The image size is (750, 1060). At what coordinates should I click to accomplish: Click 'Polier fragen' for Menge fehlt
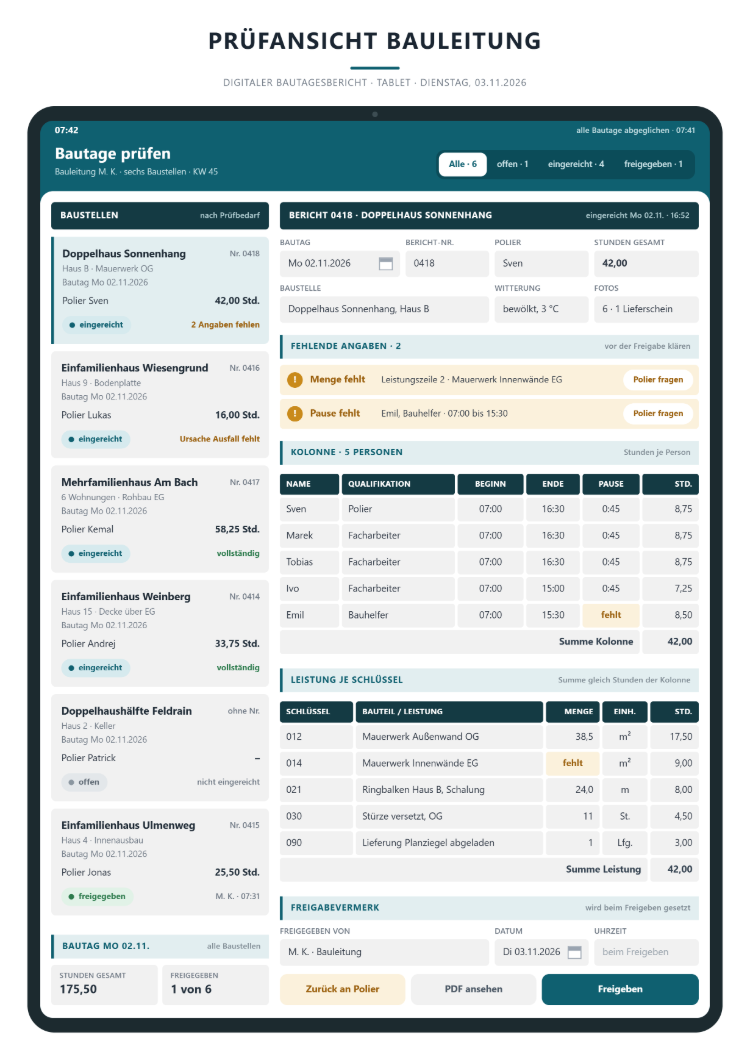point(658,380)
